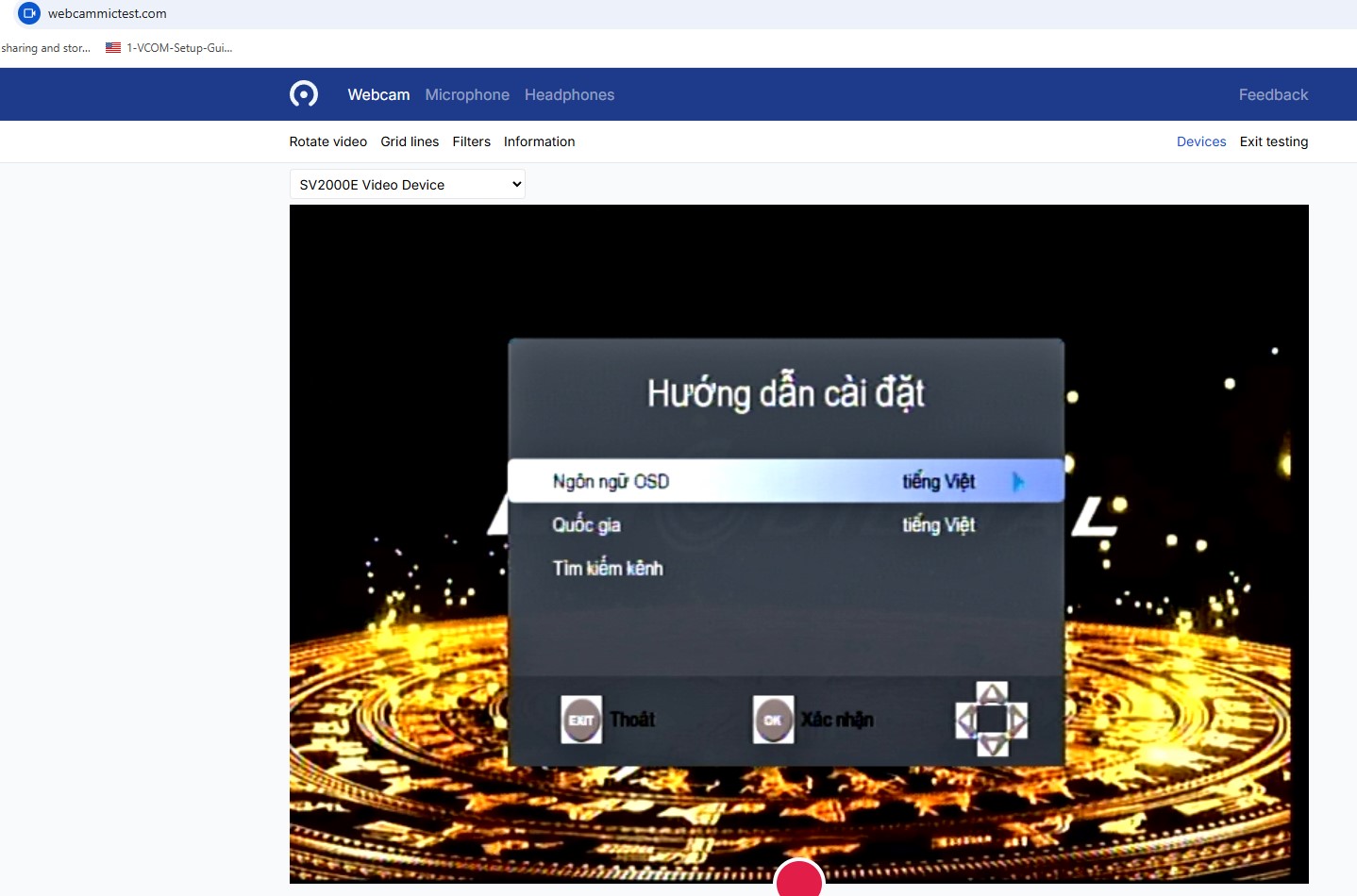Click the OK icon beside Xác nhận
1357x896 pixels.
[773, 720]
